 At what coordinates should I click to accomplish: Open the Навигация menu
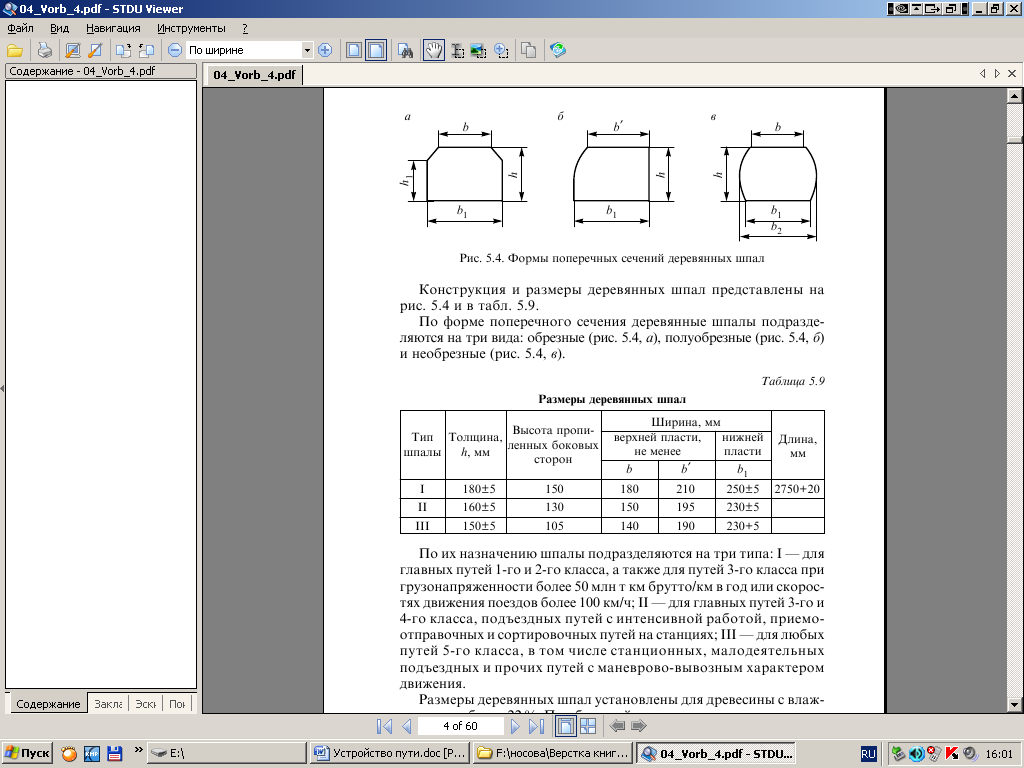click(x=113, y=28)
